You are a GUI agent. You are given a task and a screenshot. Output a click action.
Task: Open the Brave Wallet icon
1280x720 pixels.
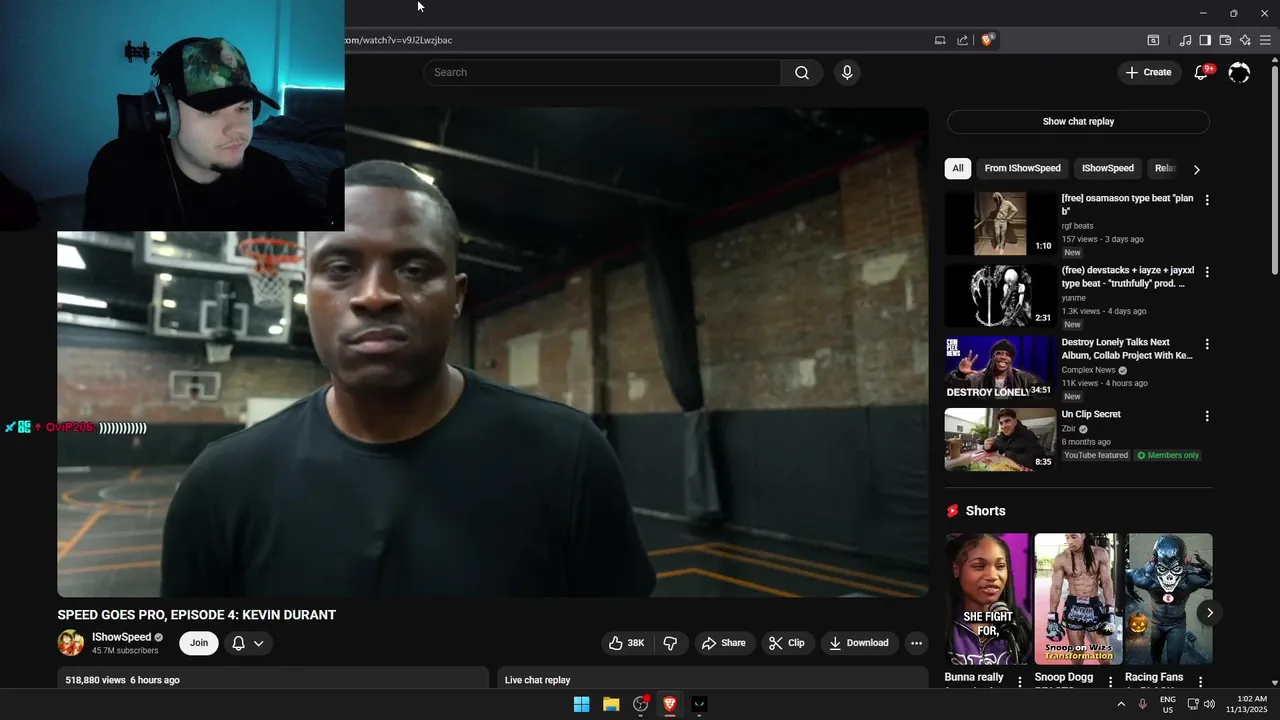[1225, 40]
